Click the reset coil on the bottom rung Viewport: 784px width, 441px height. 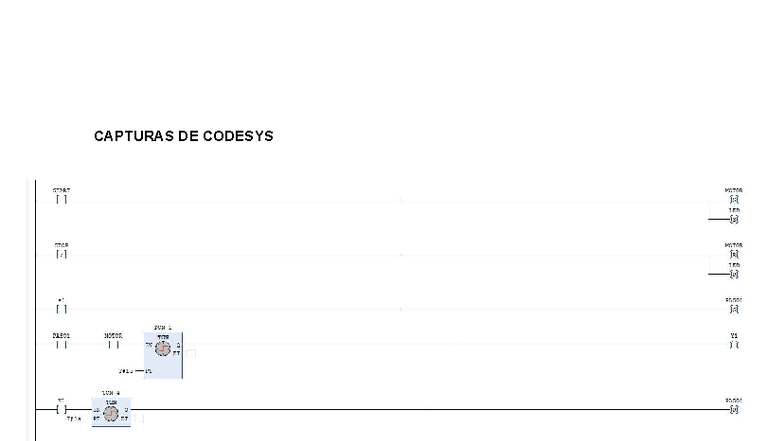[x=734, y=409]
